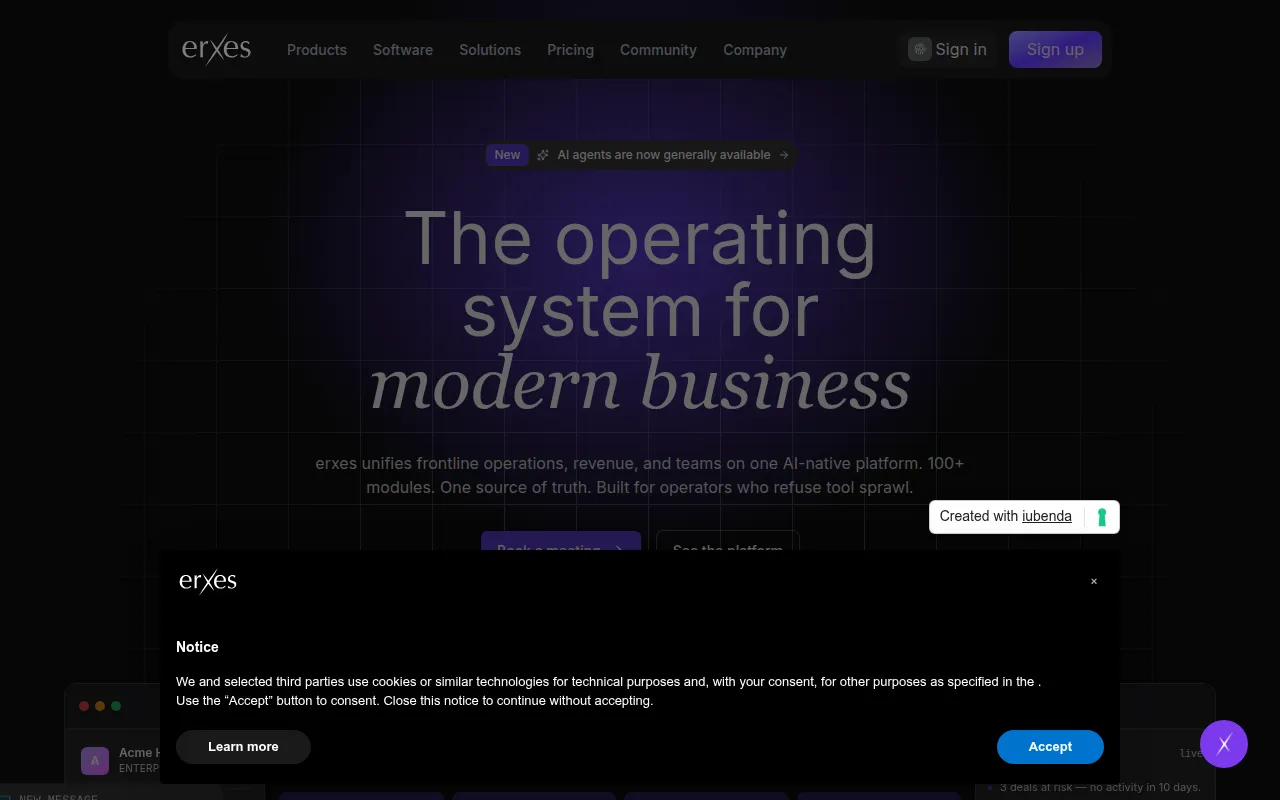The image size is (1280, 800).
Task: Click the green iubenda keyhole icon
Action: [1102, 517]
